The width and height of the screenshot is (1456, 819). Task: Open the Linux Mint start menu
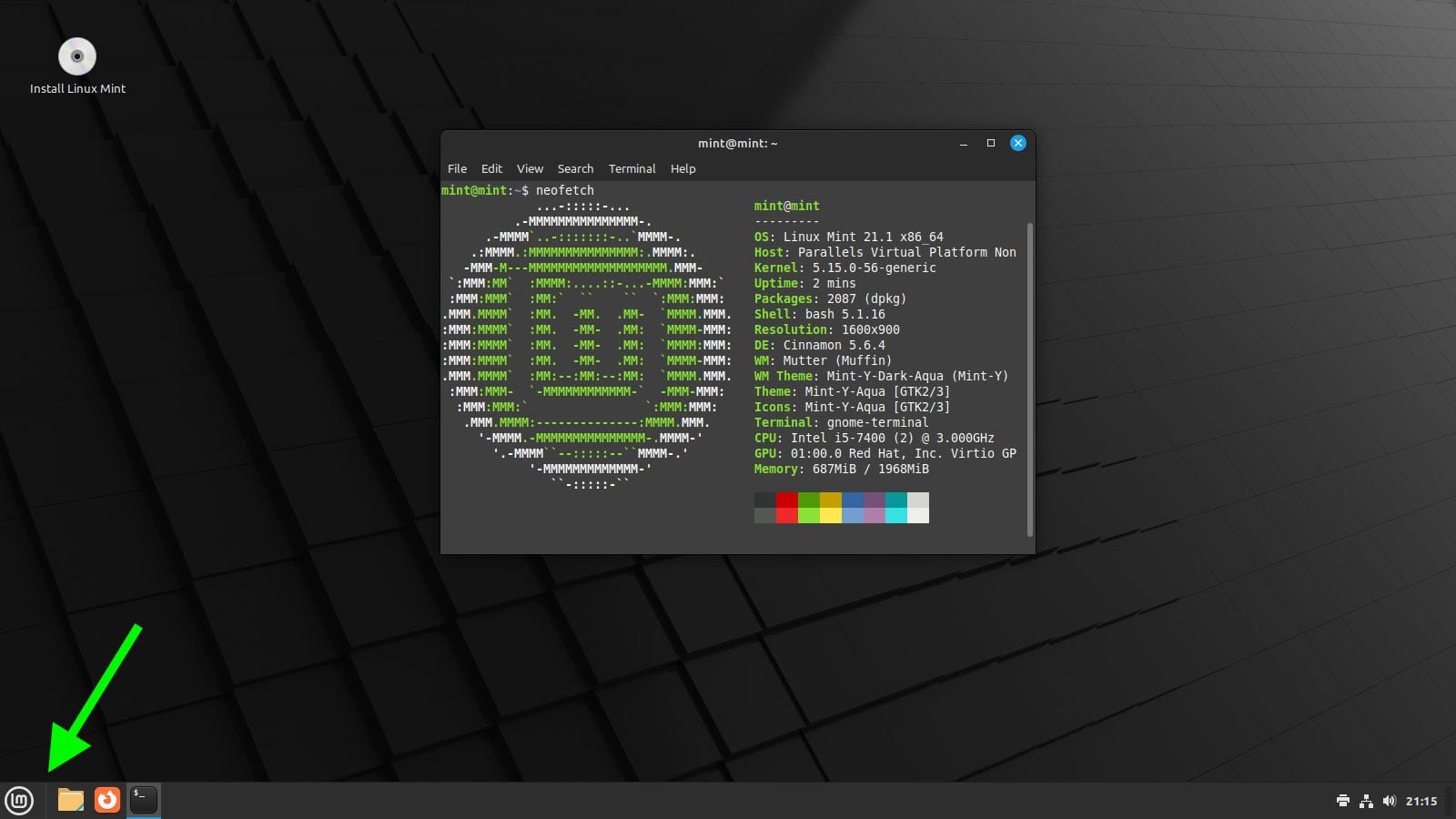click(x=19, y=800)
